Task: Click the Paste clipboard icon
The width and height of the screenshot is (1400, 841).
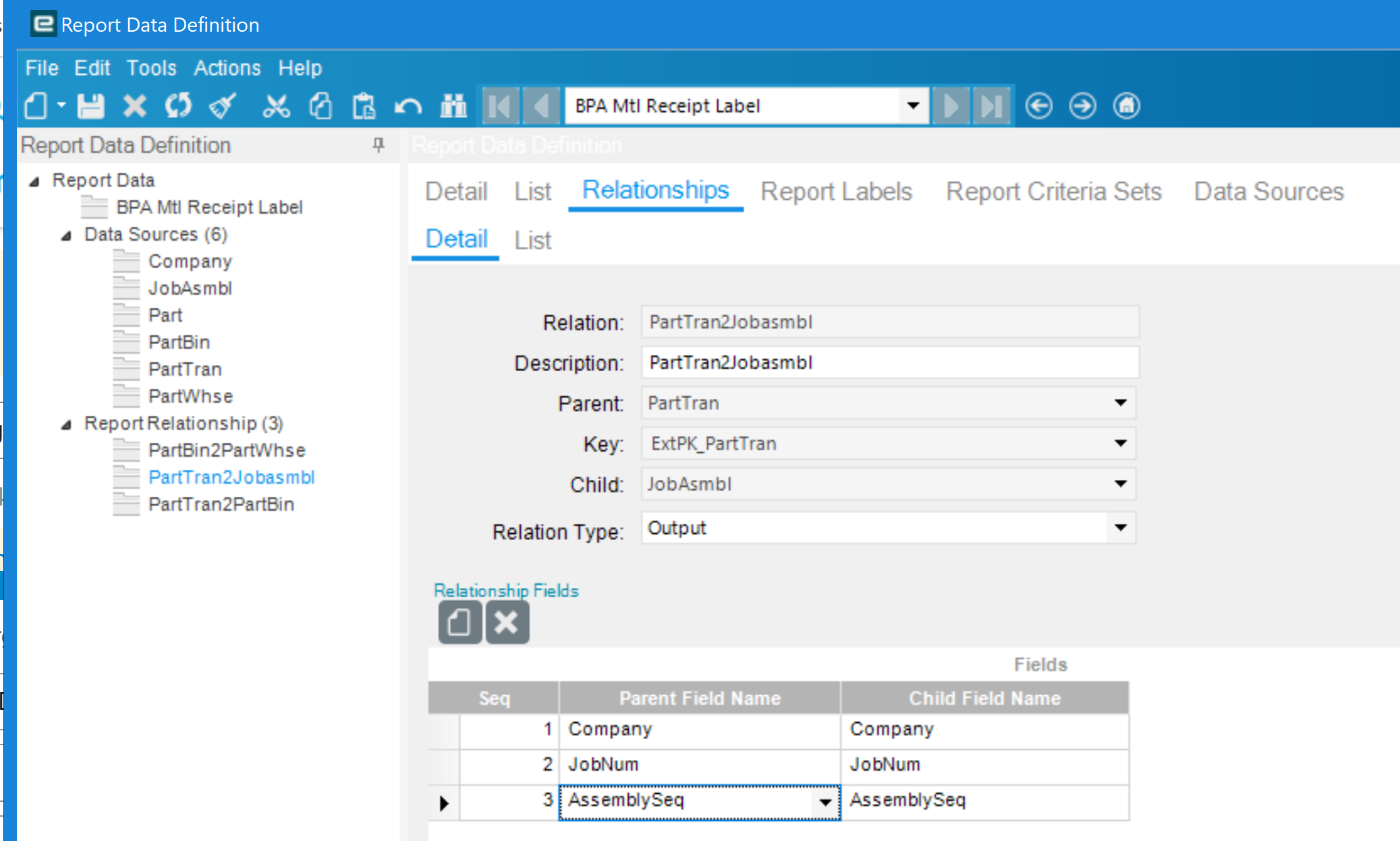Action: tap(364, 106)
